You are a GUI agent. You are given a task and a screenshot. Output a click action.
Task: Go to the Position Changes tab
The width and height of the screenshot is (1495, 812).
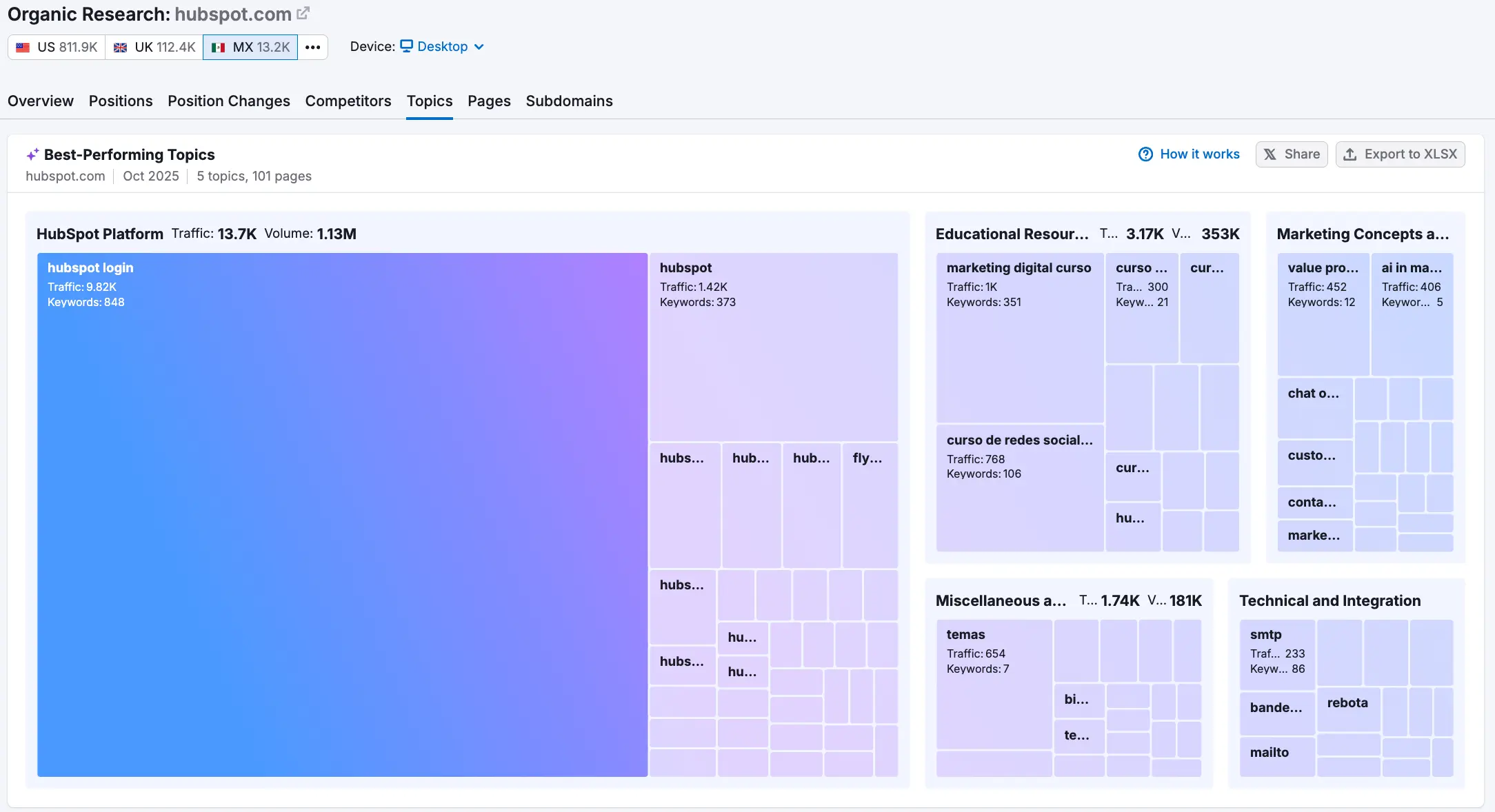(228, 101)
